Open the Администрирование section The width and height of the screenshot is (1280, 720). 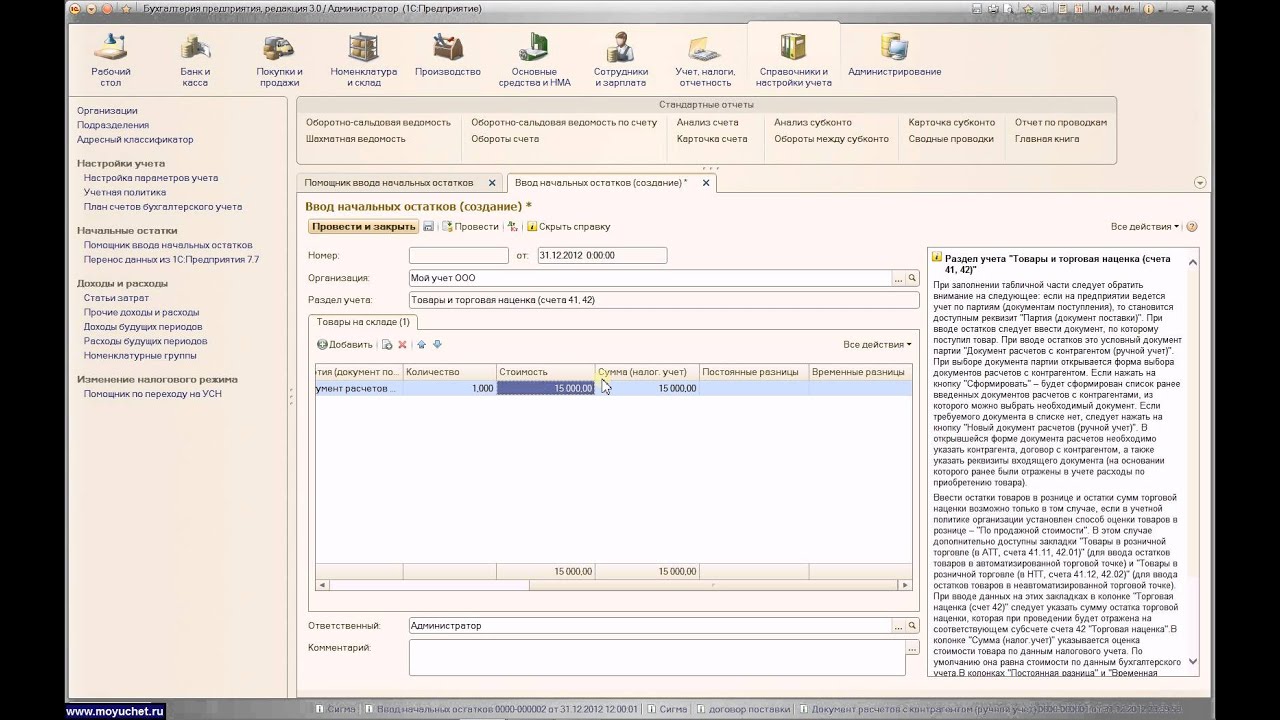pos(894,55)
